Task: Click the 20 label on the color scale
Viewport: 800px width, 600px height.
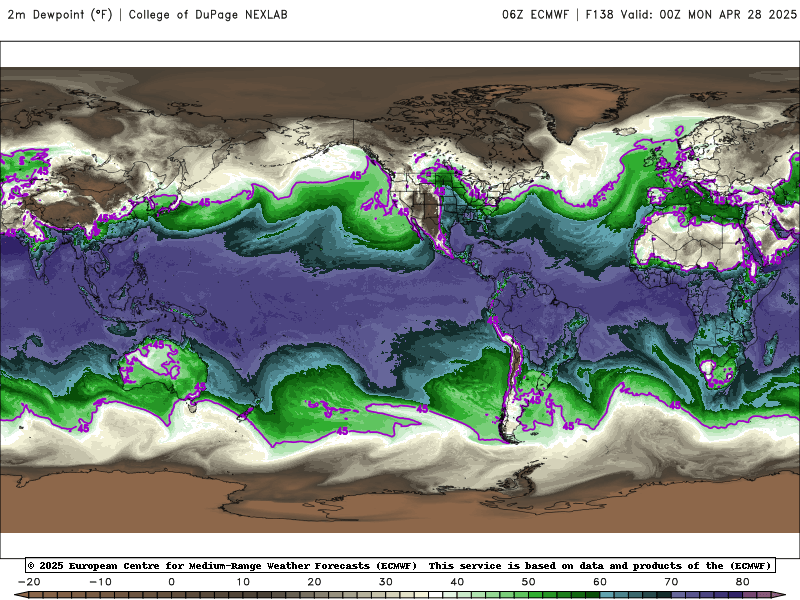Action: (x=314, y=582)
